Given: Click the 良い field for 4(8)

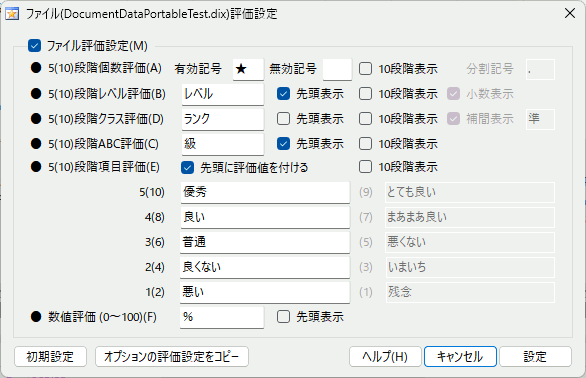Looking at the screenshot, I should point(265,218).
